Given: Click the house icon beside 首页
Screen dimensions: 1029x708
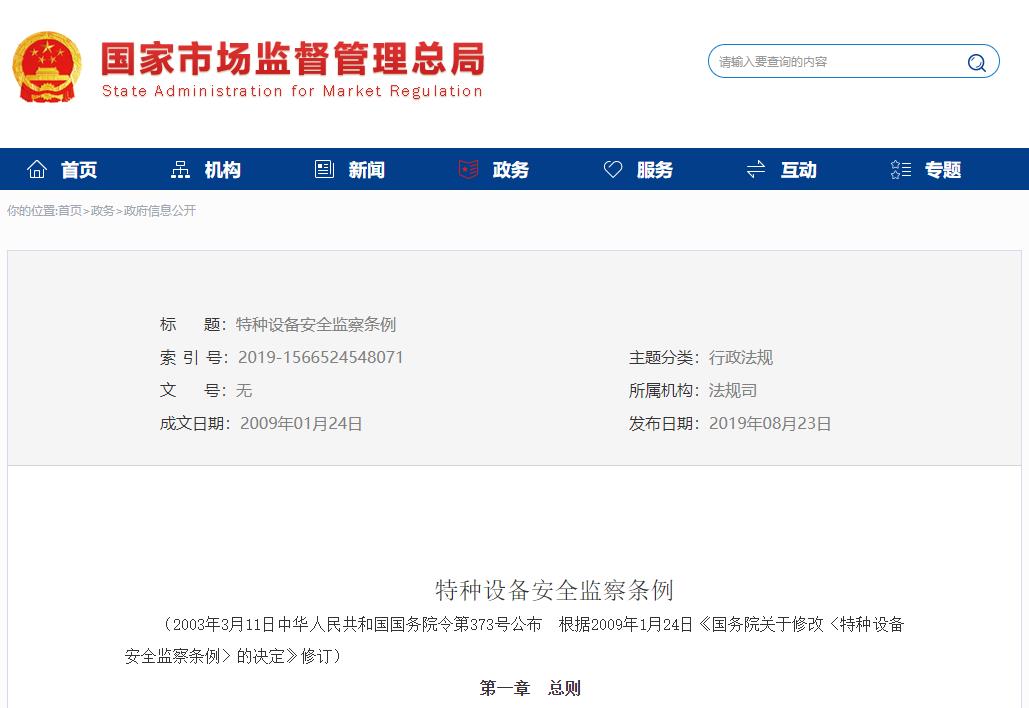Looking at the screenshot, I should click(x=37, y=170).
